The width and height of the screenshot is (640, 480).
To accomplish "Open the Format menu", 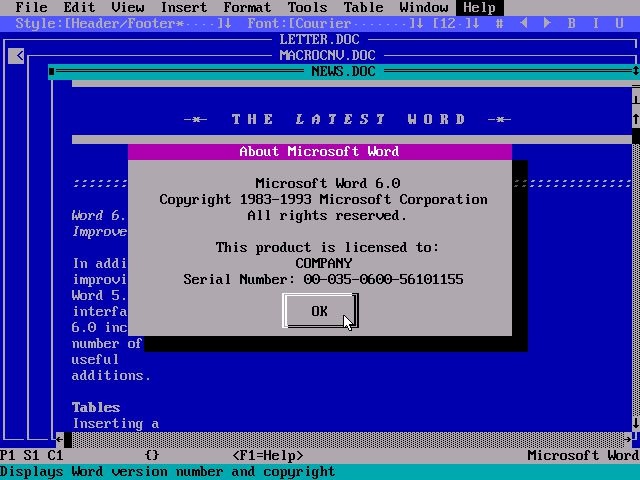I will click(x=246, y=7).
